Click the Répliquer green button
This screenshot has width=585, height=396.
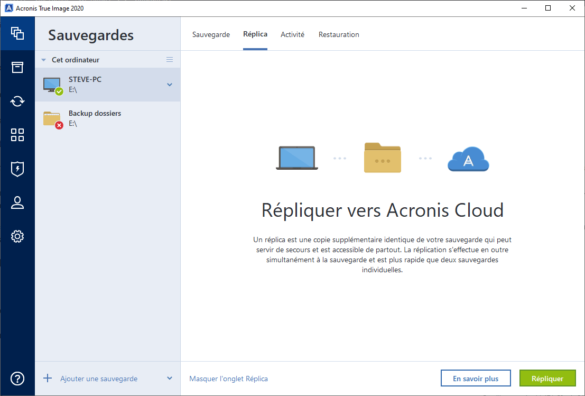click(547, 378)
